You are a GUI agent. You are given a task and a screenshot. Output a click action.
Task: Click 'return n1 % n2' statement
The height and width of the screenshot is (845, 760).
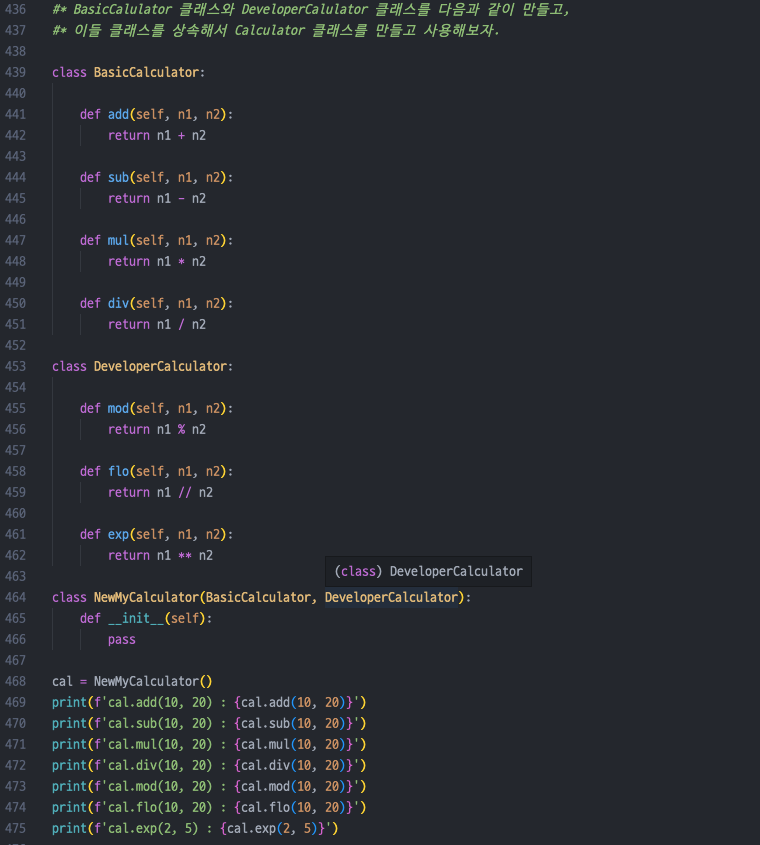(157, 430)
